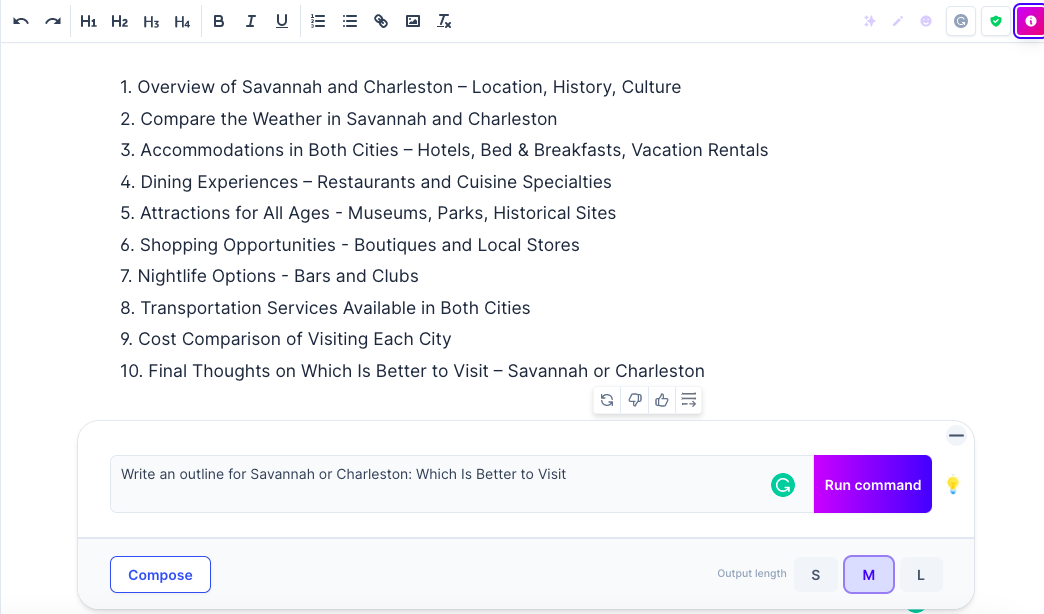Click 'Attractions for All Ages' line
This screenshot has width=1044, height=614.
point(368,213)
